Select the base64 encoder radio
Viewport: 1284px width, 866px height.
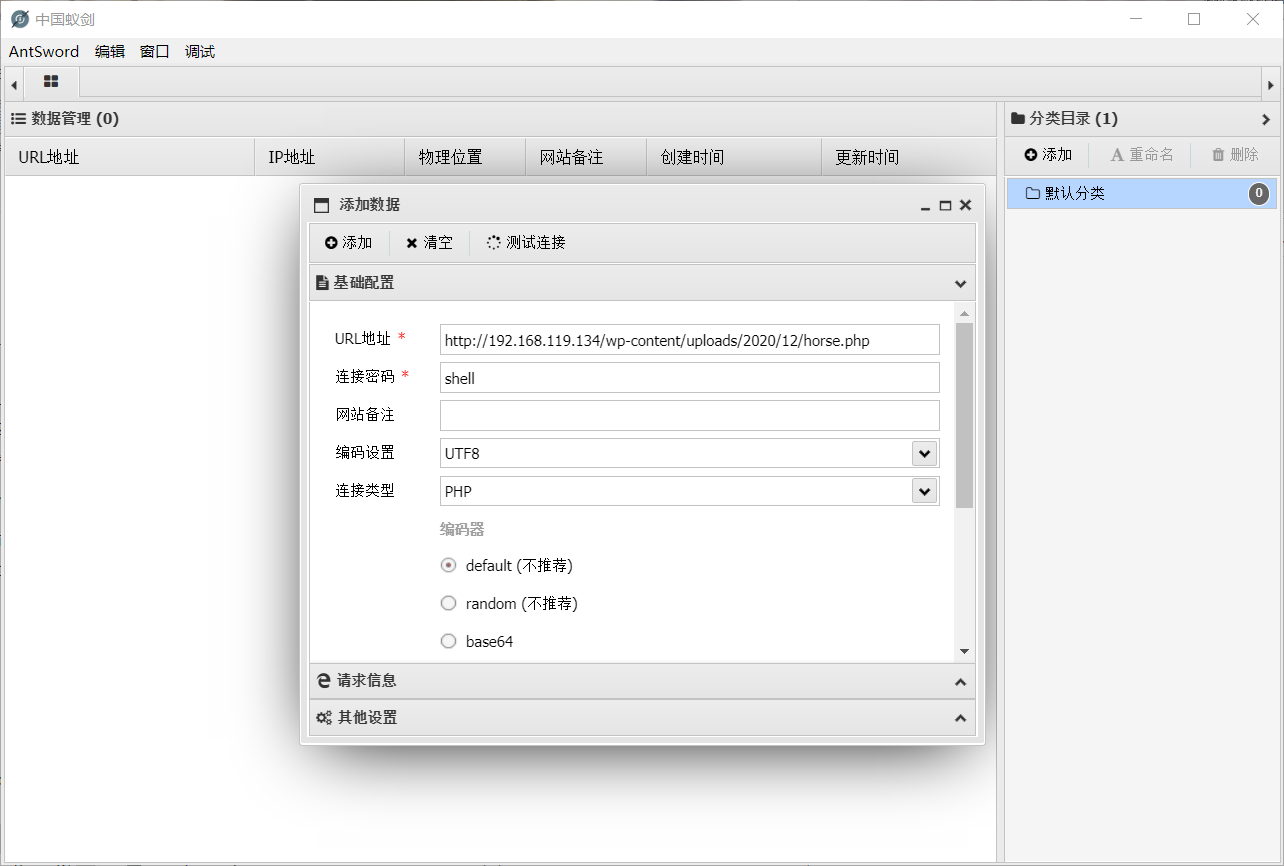click(x=449, y=641)
